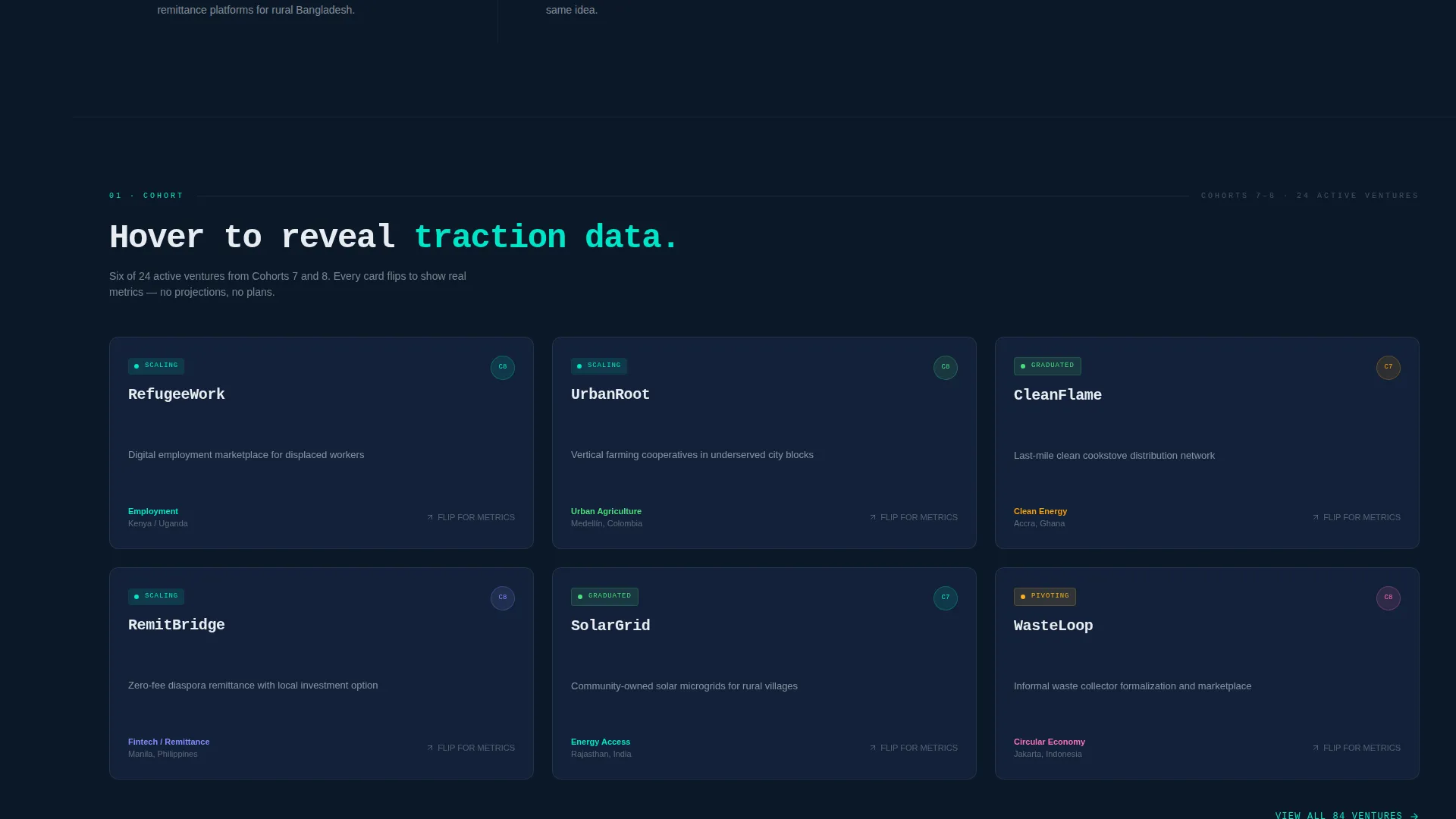
Task: Click the Energy Access sector label
Action: click(601, 742)
